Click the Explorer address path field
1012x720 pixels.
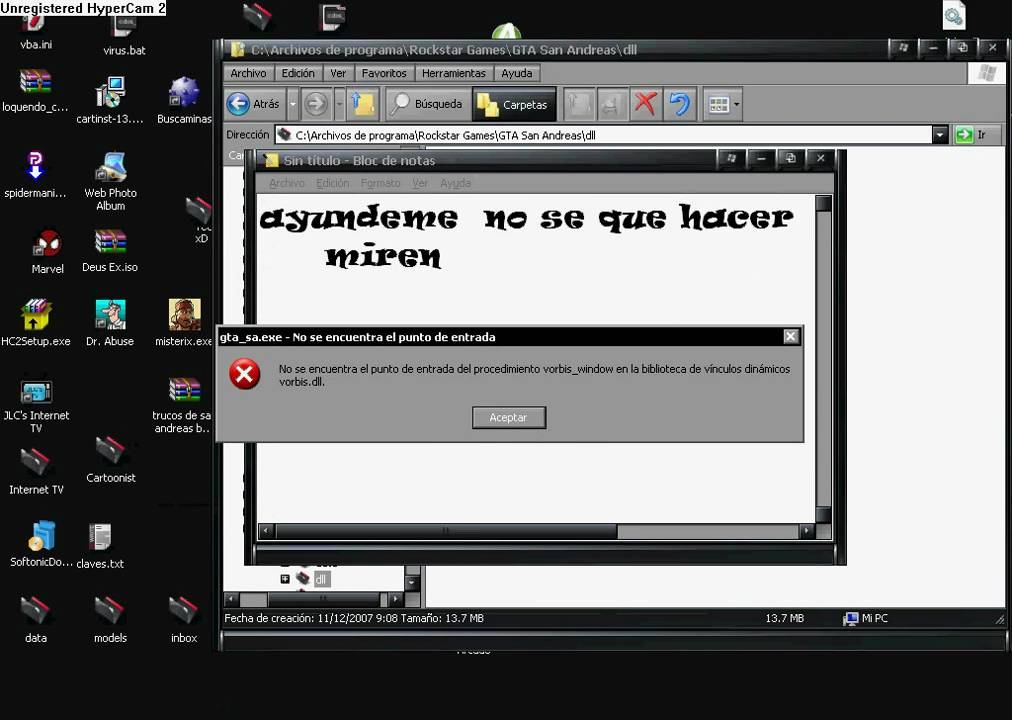pyautogui.click(x=603, y=135)
